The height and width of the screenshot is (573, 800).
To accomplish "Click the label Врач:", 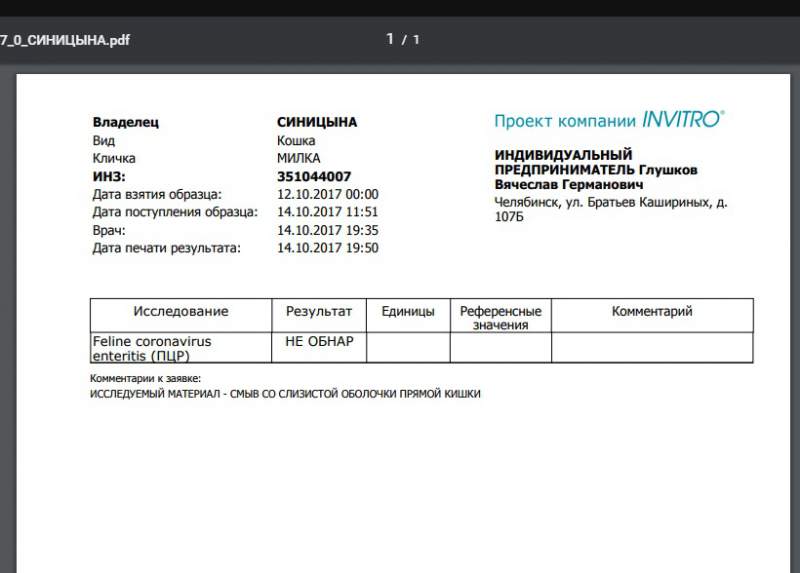I will coord(109,230).
